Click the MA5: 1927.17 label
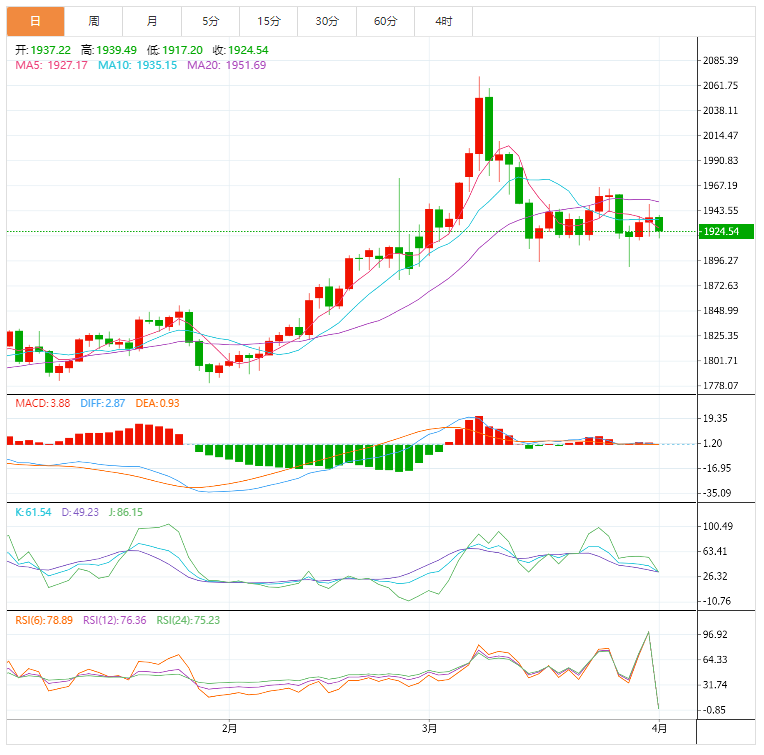764x755 pixels. [x=51, y=65]
